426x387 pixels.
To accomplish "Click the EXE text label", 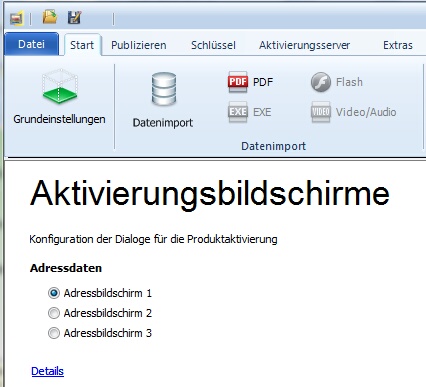I will point(262,112).
